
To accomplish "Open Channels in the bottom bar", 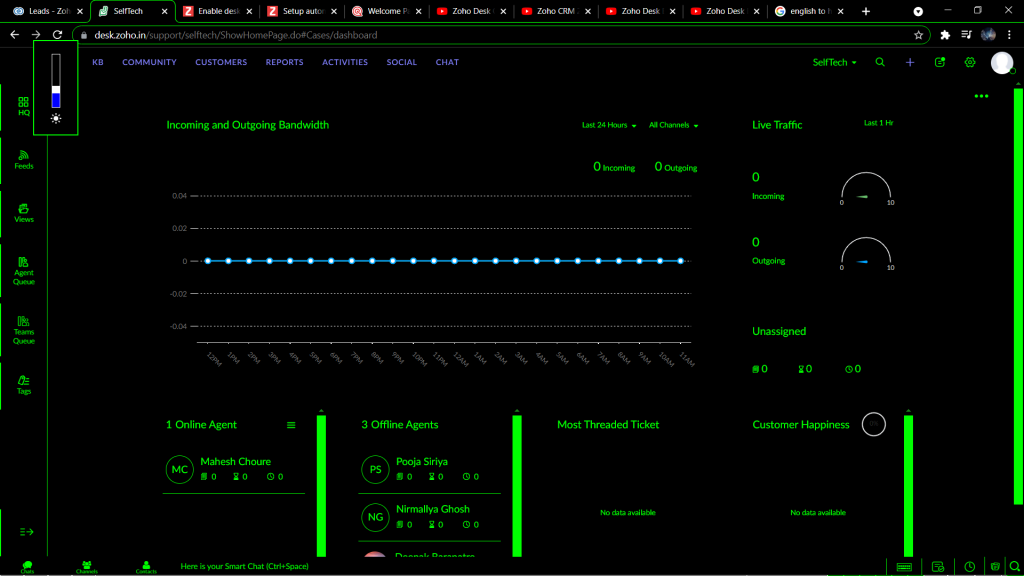I will pyautogui.click(x=86, y=567).
